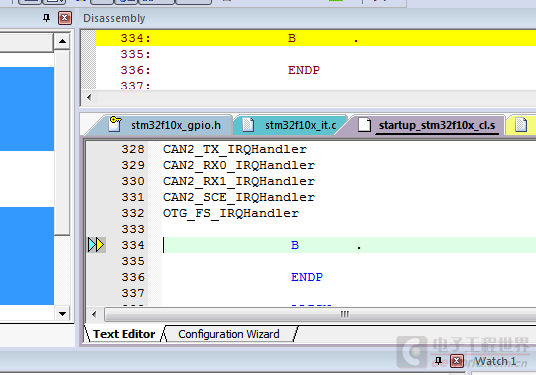
Task: Click the editor horizontal scroll left arrow
Action: click(x=94, y=314)
